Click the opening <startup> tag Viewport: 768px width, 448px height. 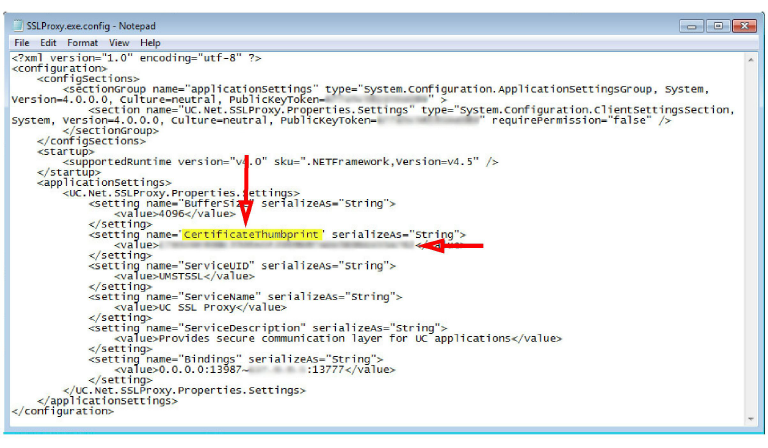pyautogui.click(x=65, y=151)
